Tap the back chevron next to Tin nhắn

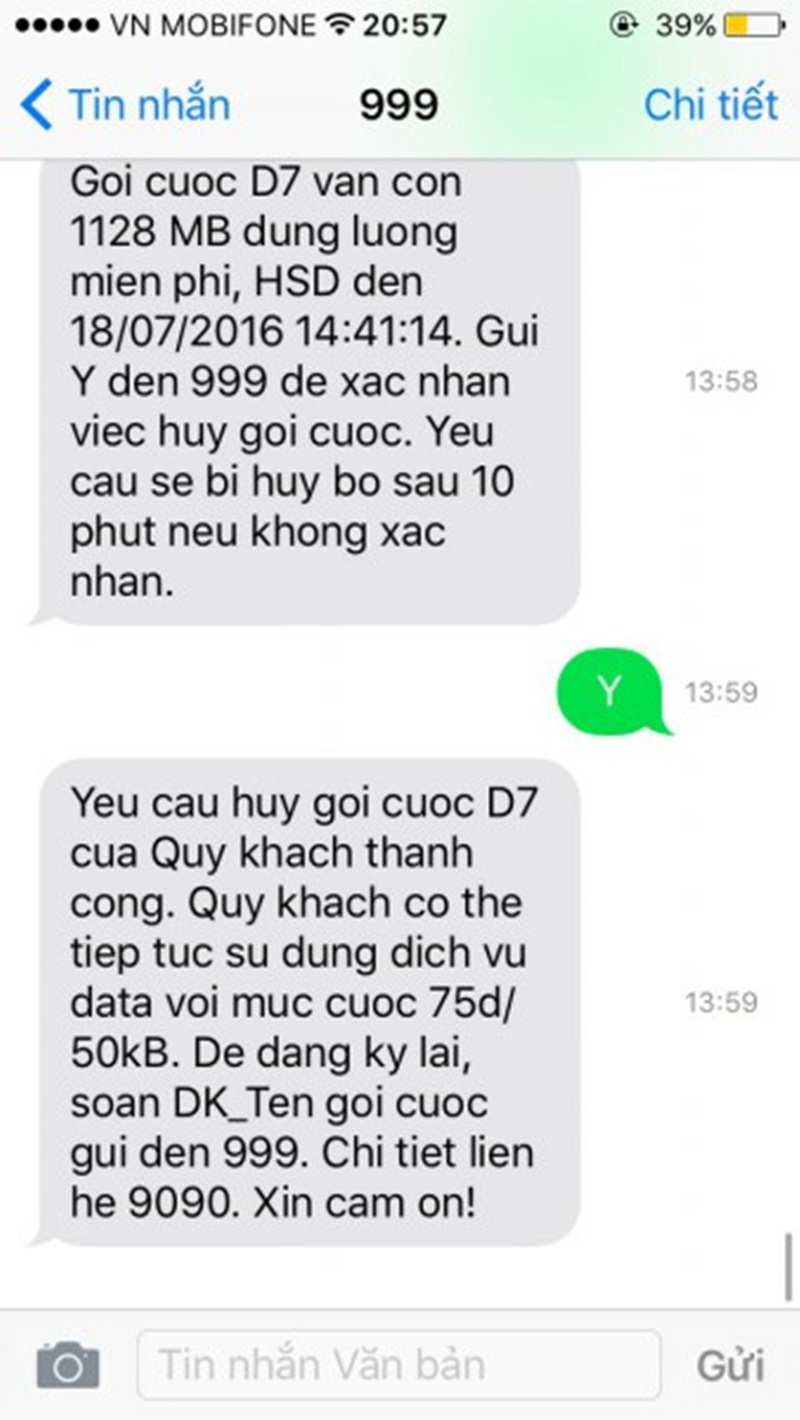point(36,105)
